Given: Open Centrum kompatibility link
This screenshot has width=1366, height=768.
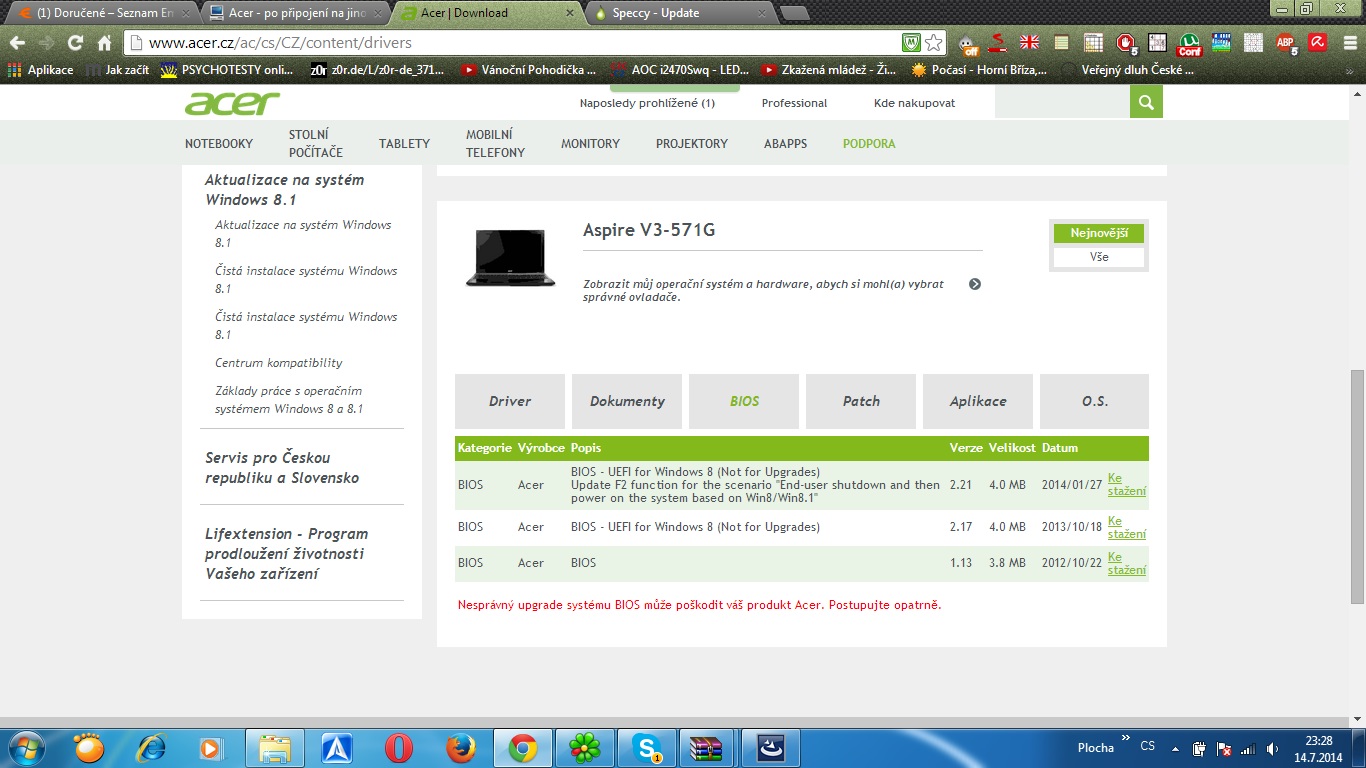Looking at the screenshot, I should coord(279,363).
